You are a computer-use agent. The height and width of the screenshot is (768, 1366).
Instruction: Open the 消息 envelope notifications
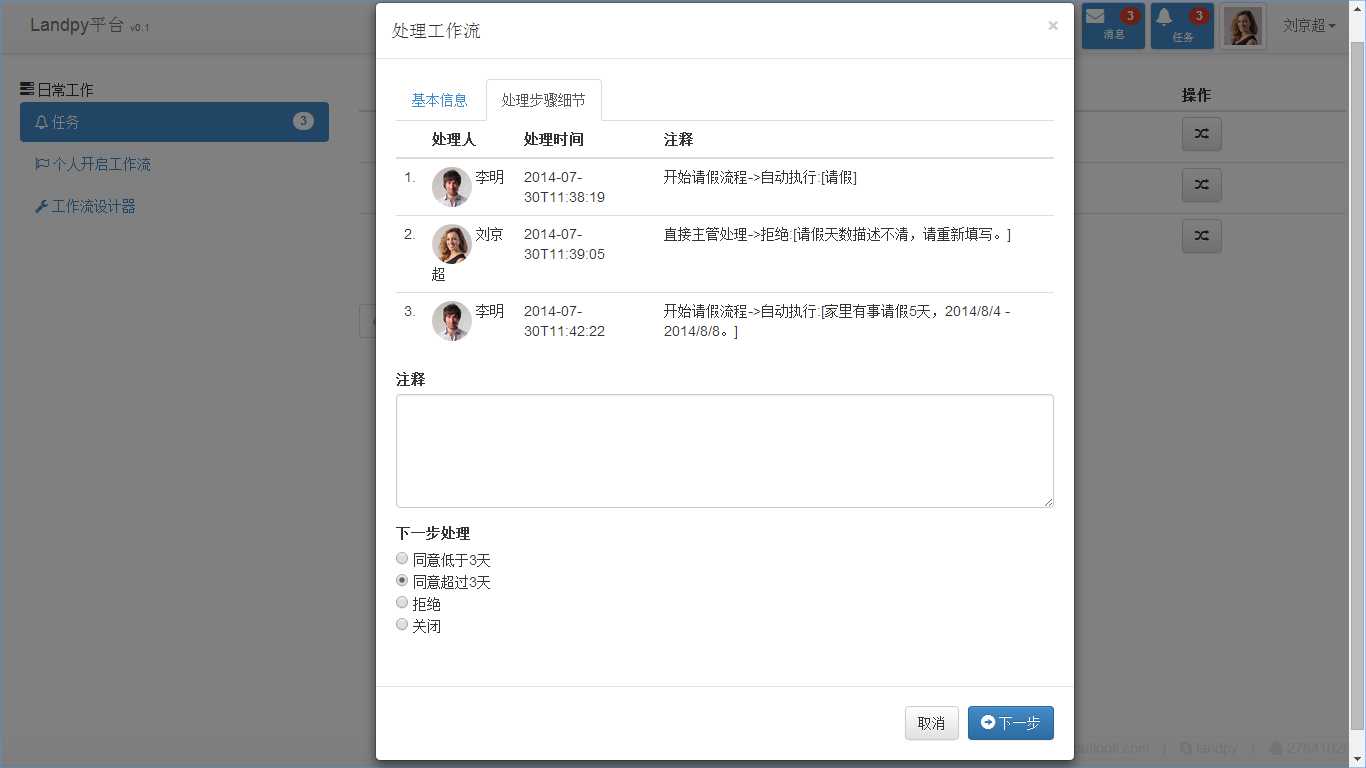pyautogui.click(x=1113, y=26)
